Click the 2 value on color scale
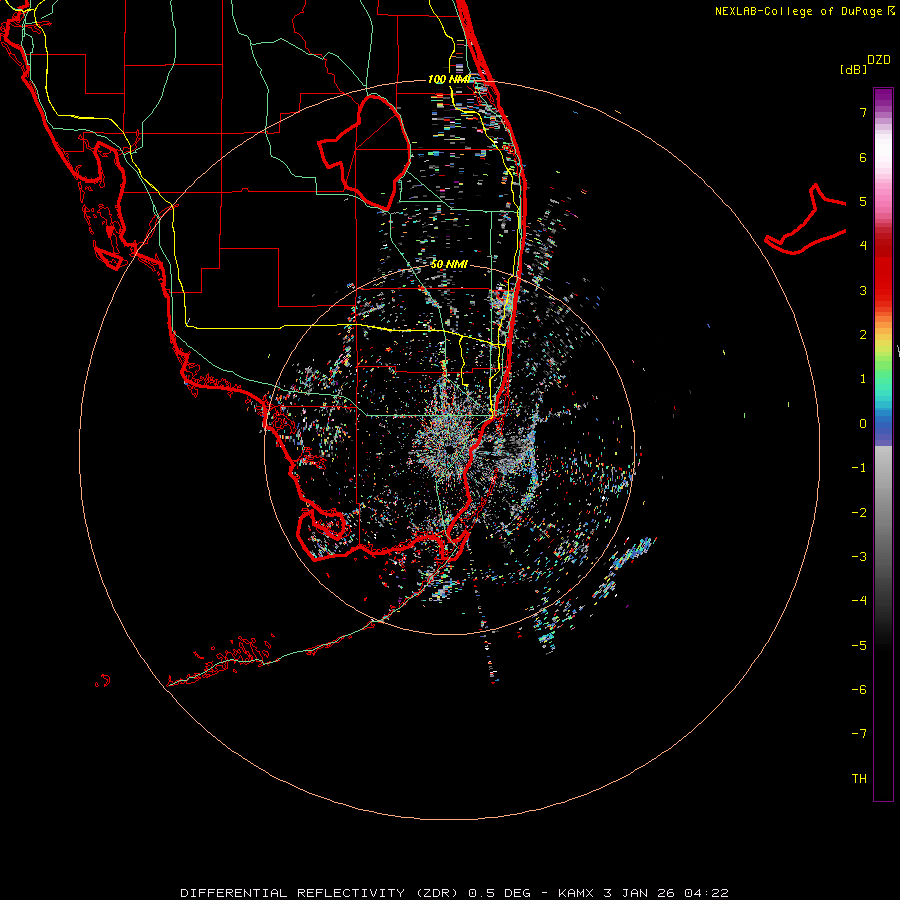The height and width of the screenshot is (900, 900). [x=863, y=335]
